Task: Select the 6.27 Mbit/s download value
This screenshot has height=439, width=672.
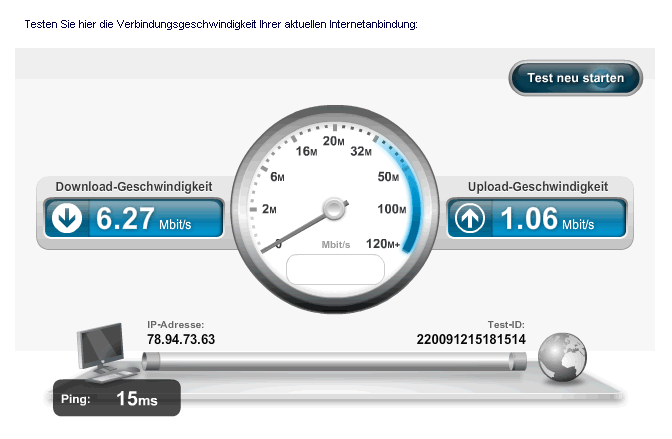Action: (x=143, y=218)
